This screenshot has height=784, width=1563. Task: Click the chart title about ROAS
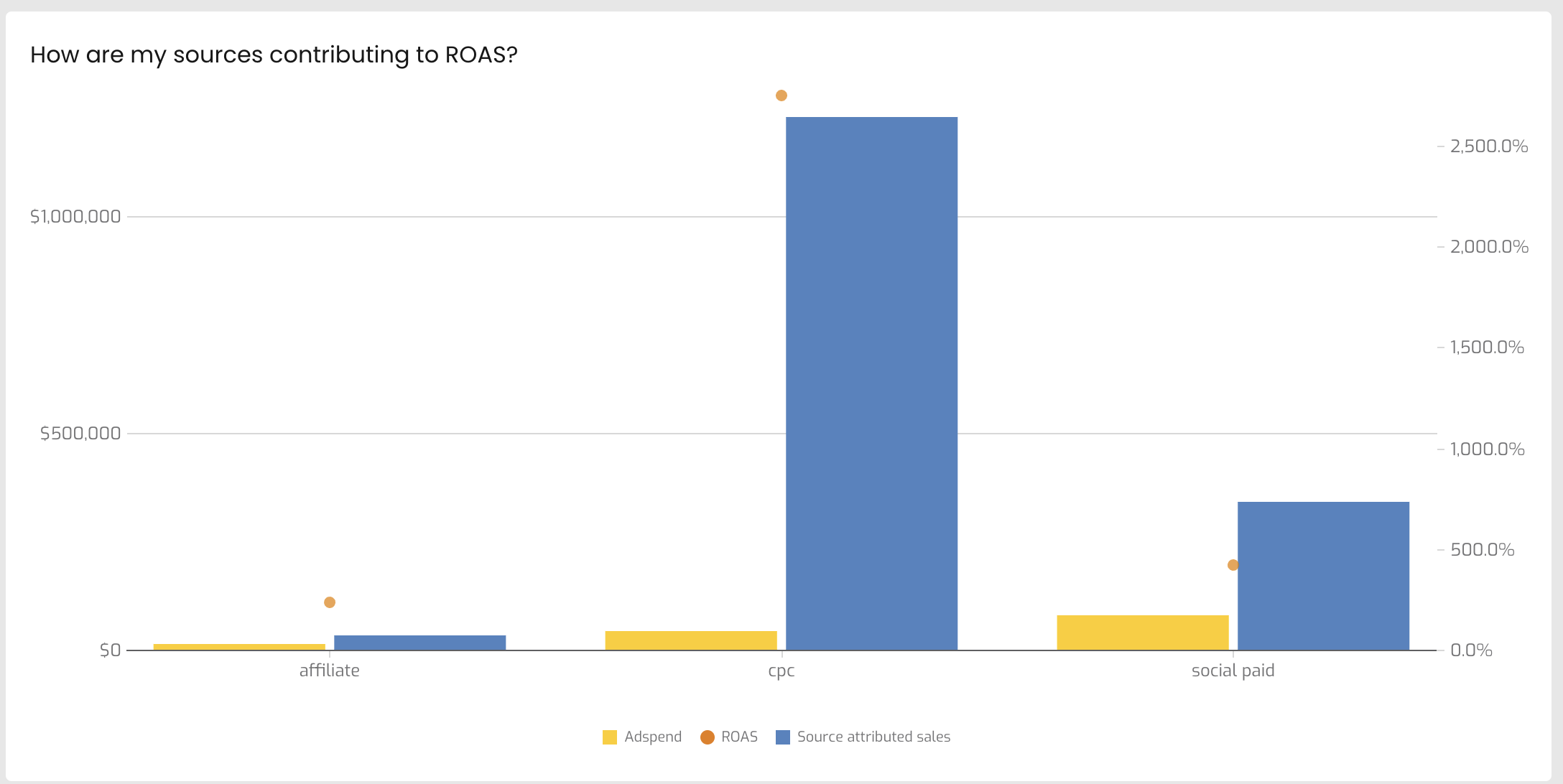click(x=274, y=55)
